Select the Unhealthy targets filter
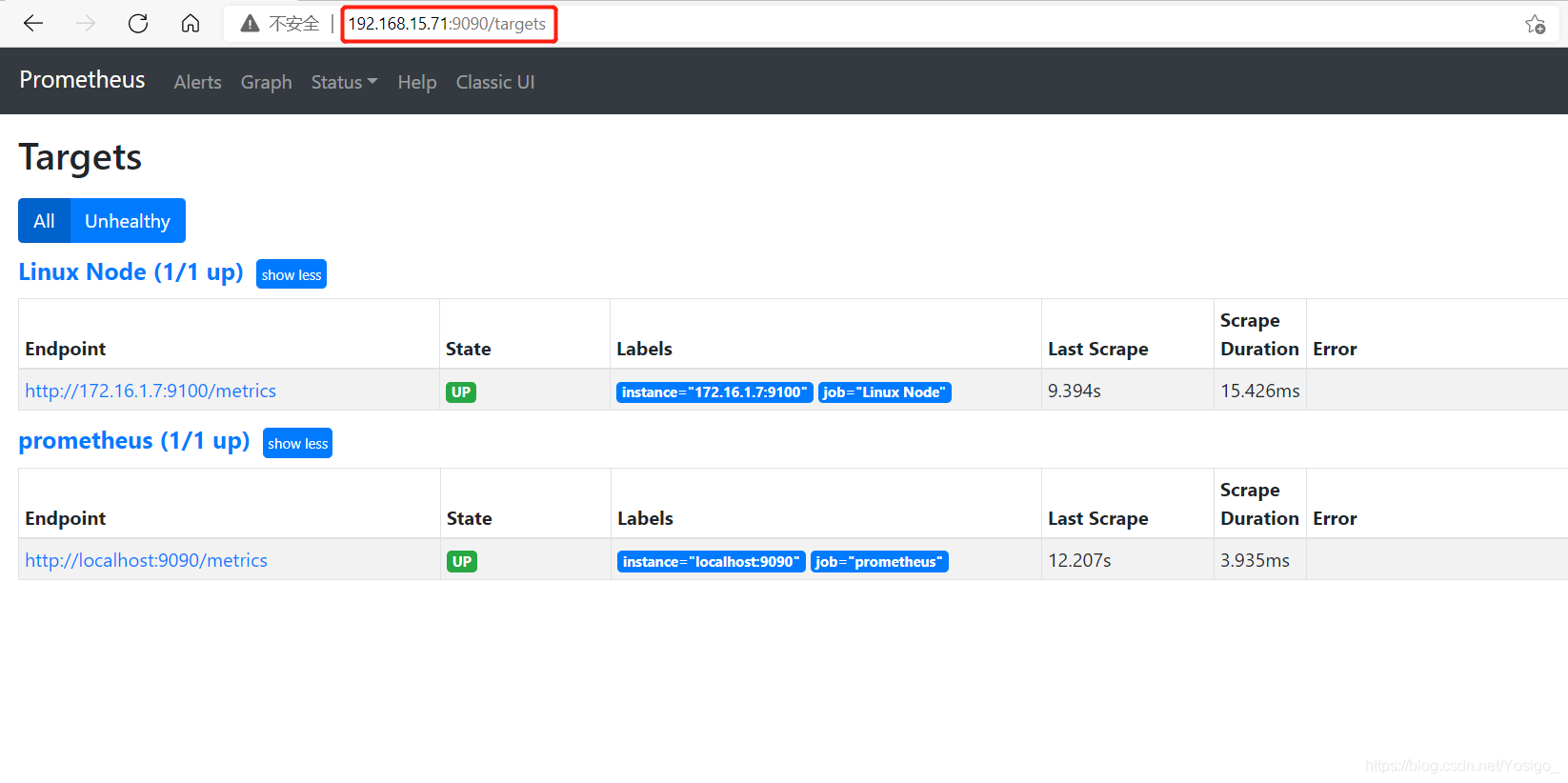This screenshot has height=783, width=1568. point(128,221)
